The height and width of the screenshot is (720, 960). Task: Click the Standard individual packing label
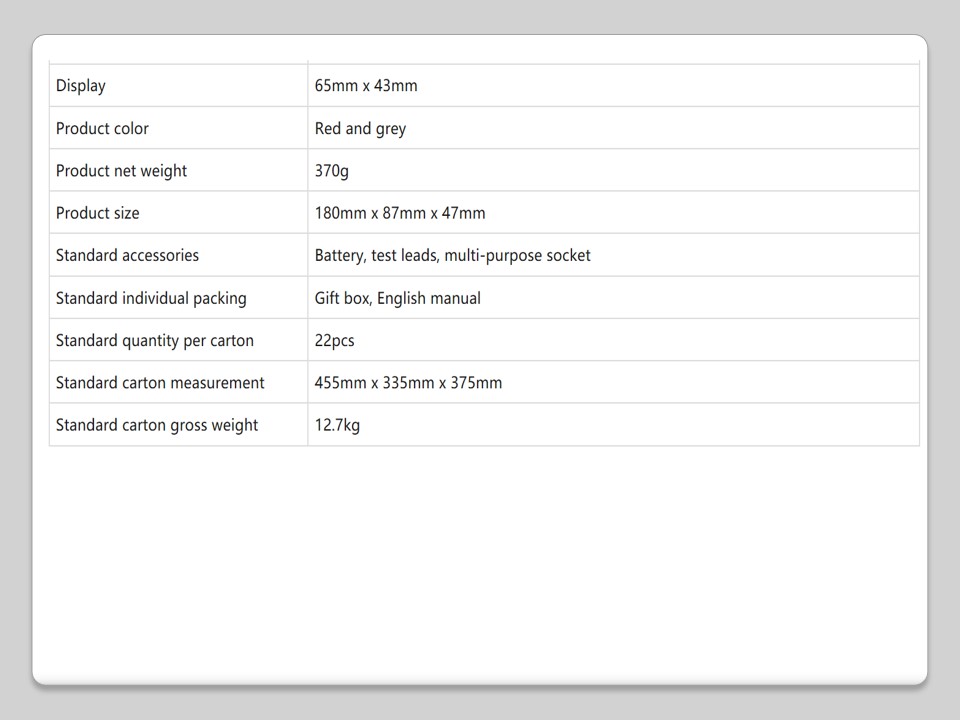[x=151, y=298]
